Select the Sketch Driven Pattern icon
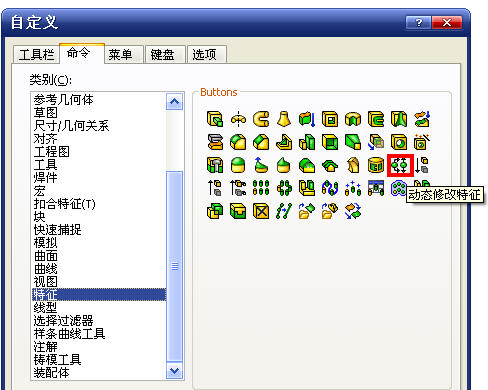The width and height of the screenshot is (488, 390). [353, 188]
